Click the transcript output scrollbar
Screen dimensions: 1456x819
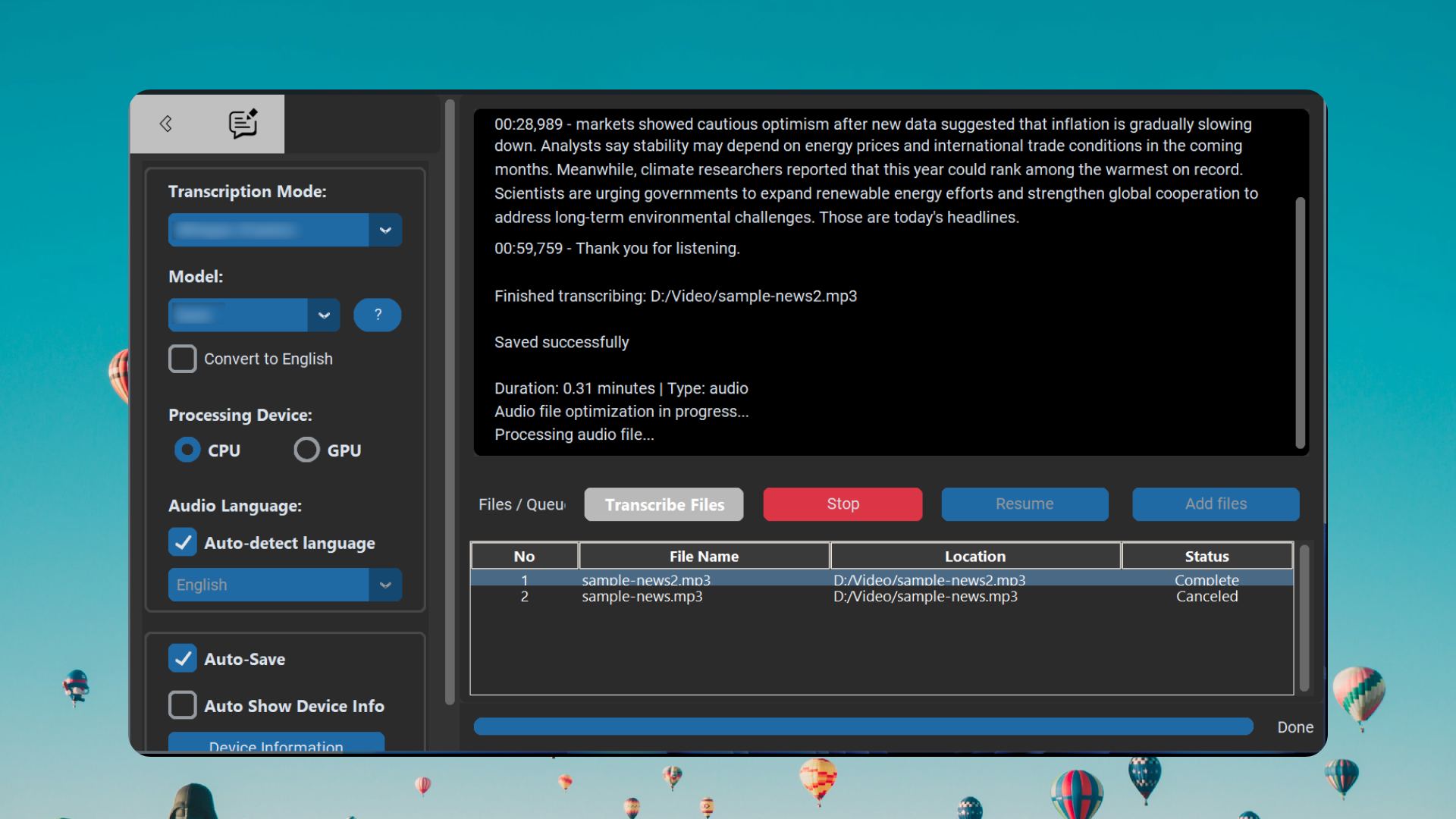point(1300,322)
